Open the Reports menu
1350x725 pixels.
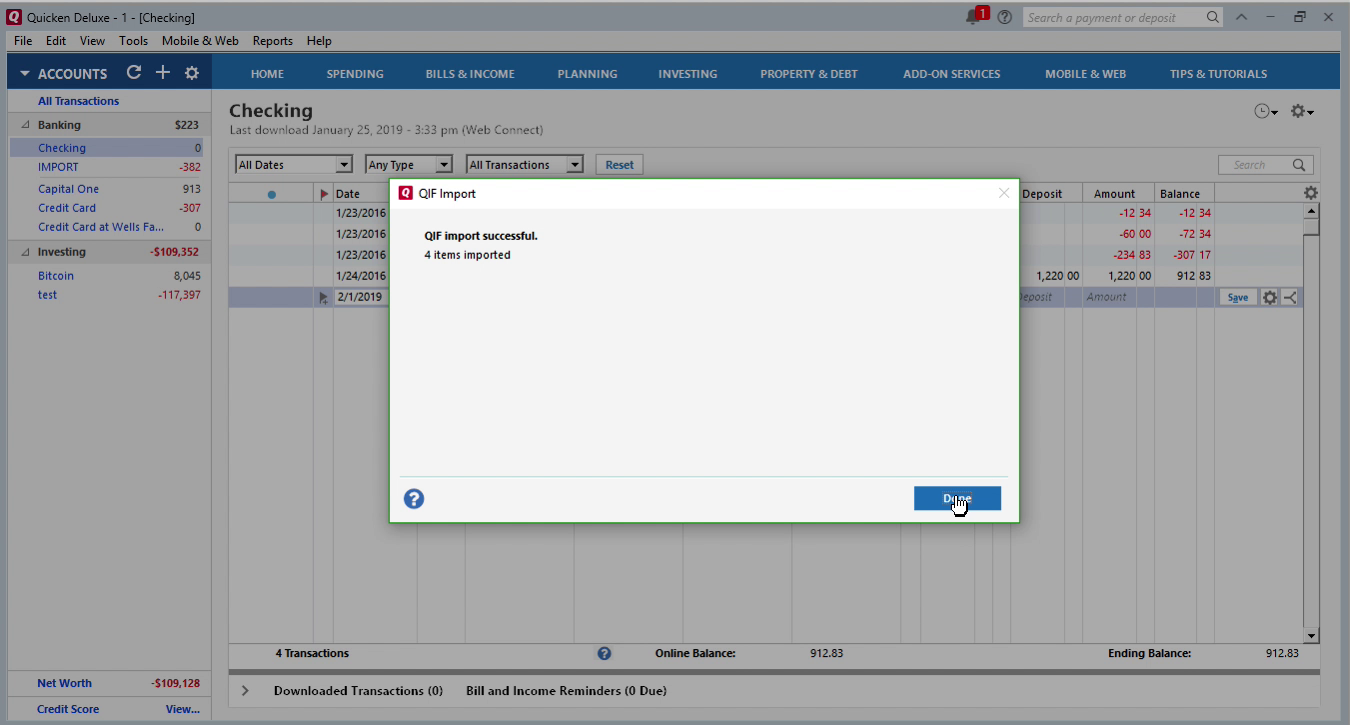pos(272,41)
